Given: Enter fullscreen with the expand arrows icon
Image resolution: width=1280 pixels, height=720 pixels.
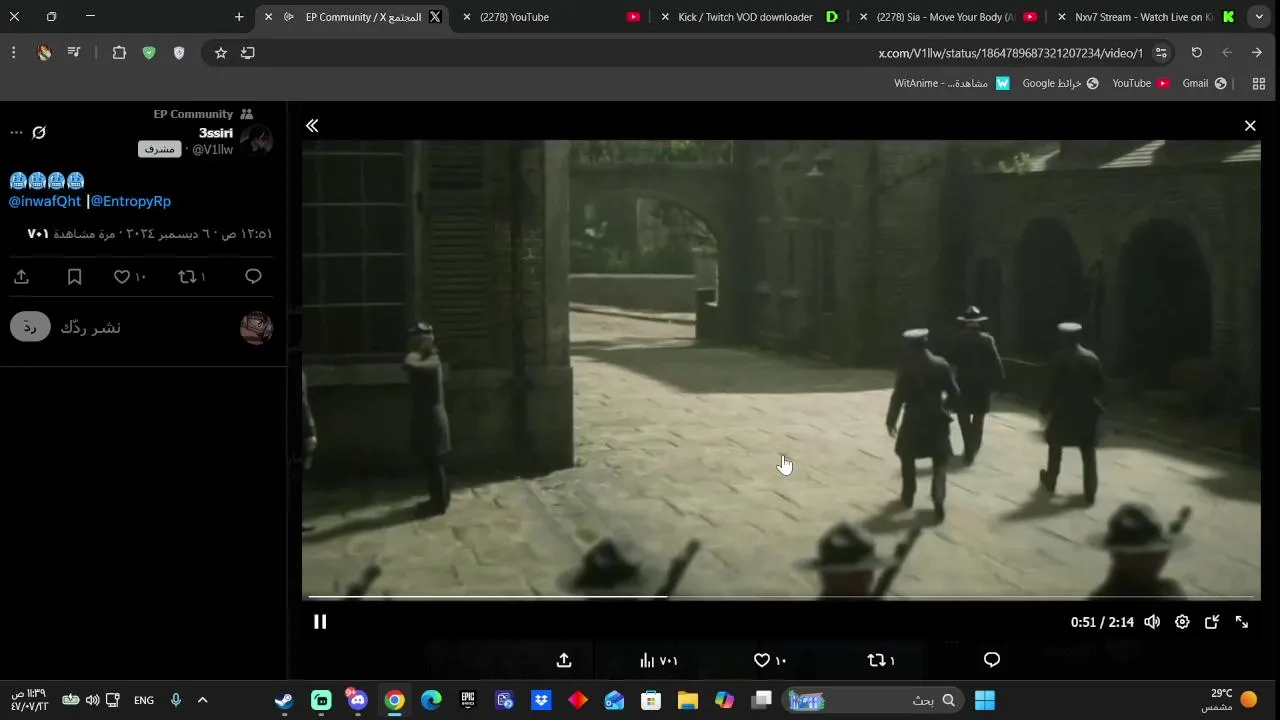Looking at the screenshot, I should pyautogui.click(x=1242, y=622).
